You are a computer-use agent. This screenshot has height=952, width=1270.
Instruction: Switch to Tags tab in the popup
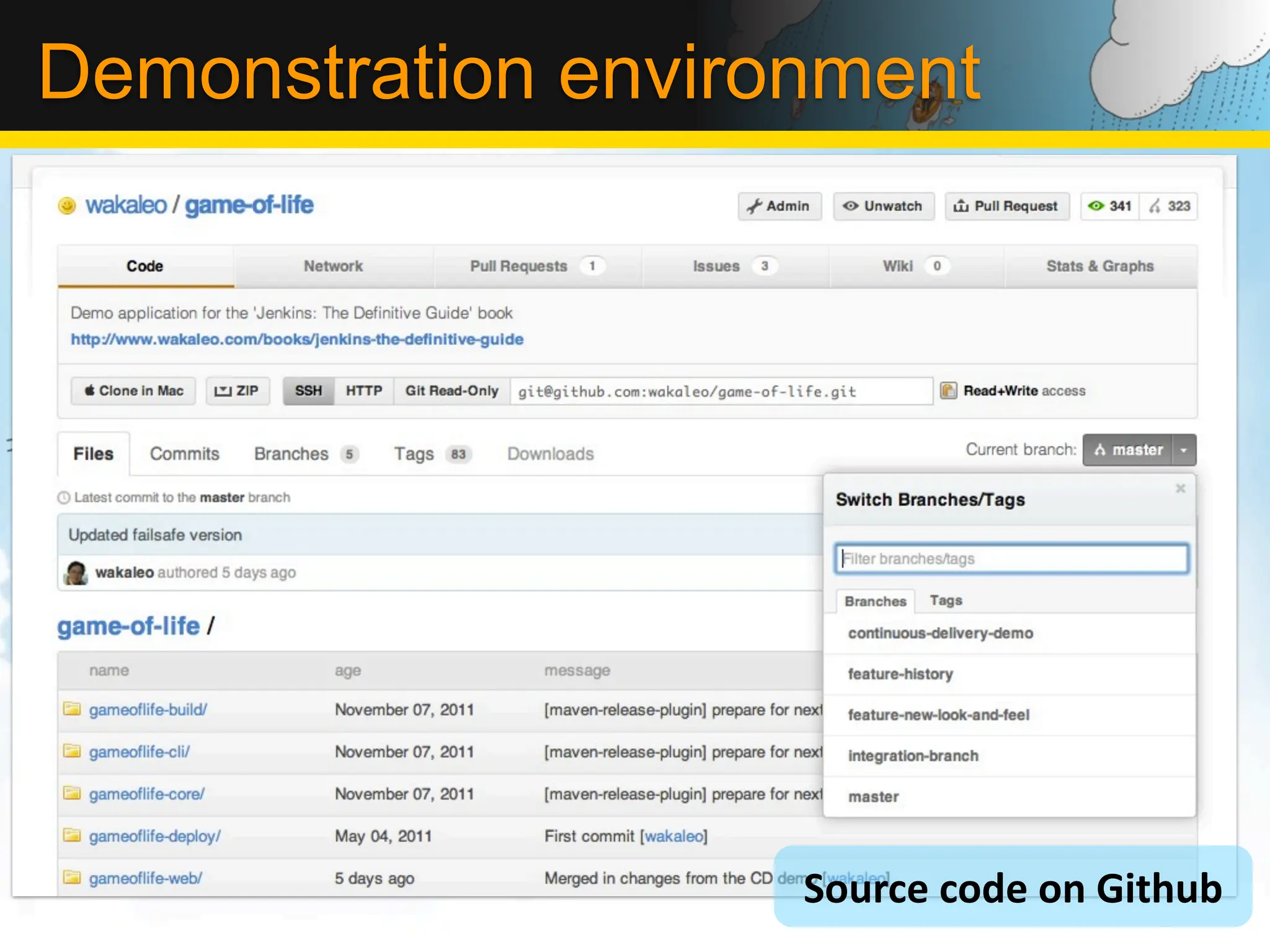(946, 601)
